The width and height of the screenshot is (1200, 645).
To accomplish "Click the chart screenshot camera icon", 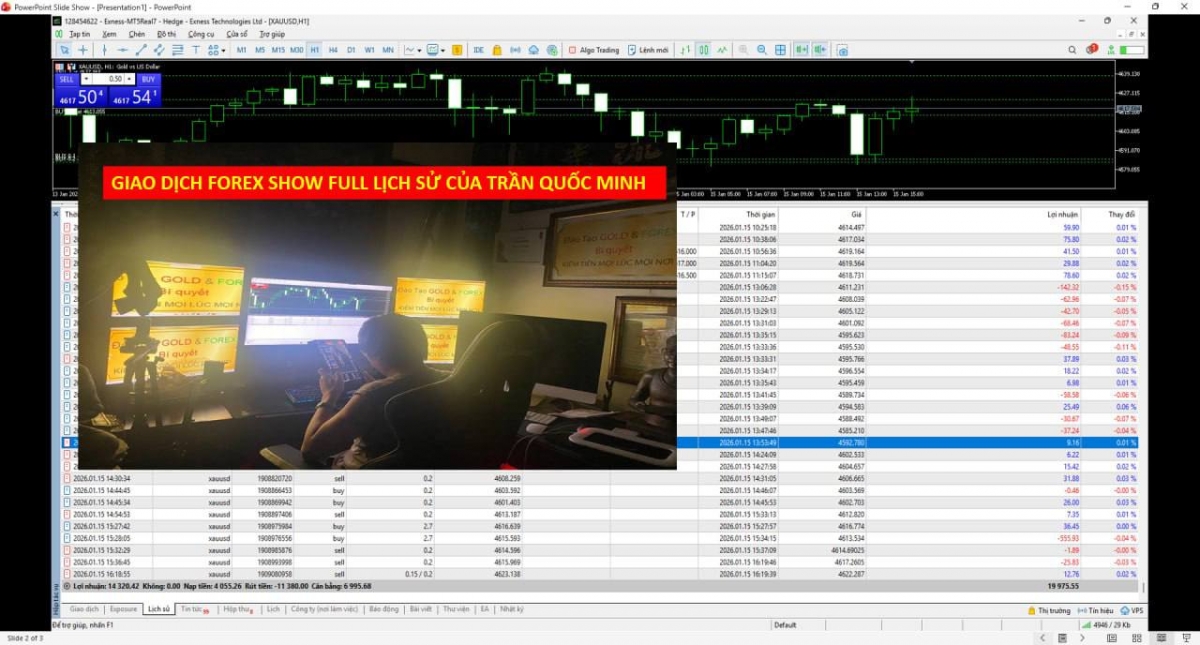I will tap(842, 50).
